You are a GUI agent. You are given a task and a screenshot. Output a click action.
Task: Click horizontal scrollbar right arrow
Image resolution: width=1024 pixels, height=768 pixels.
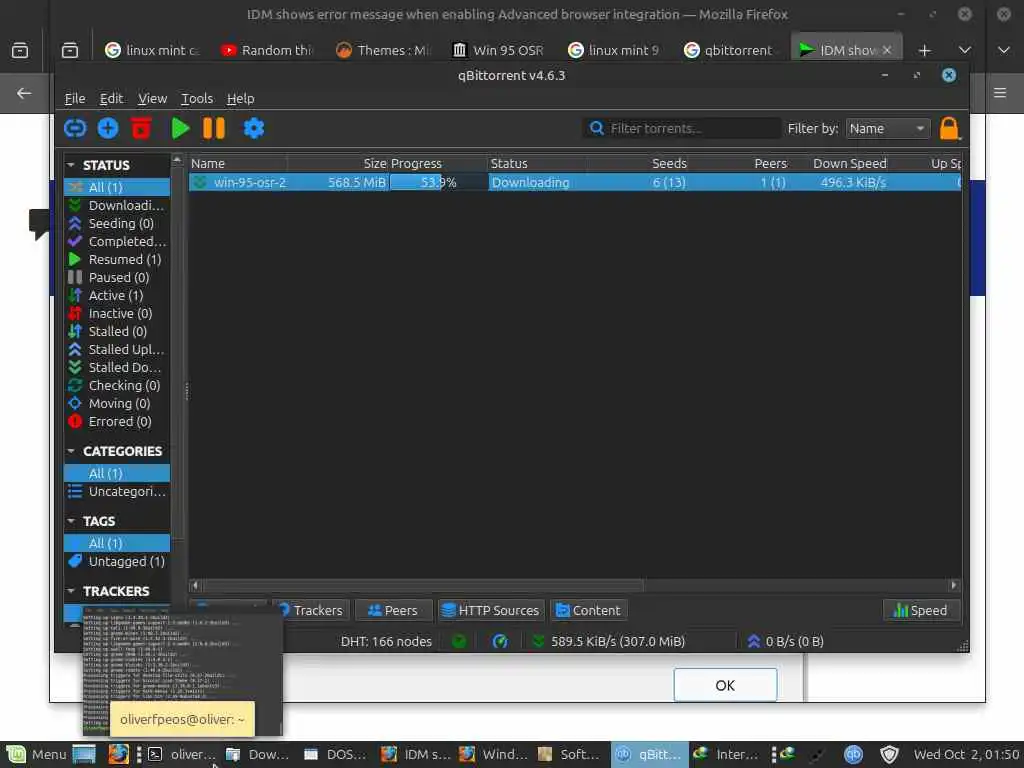coord(954,584)
